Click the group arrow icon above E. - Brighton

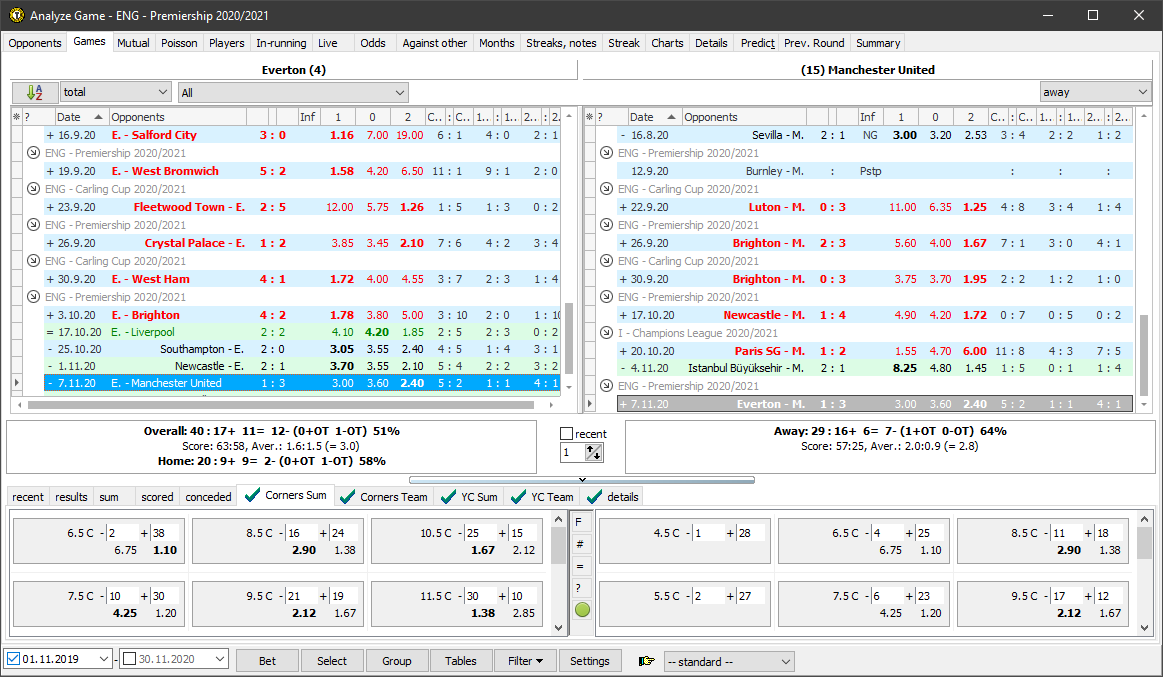[x=32, y=297]
